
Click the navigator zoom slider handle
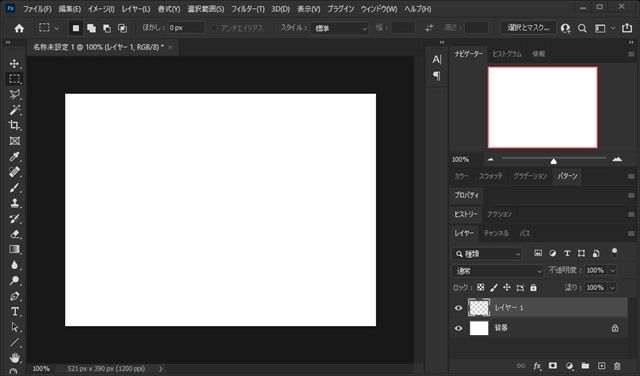553,161
